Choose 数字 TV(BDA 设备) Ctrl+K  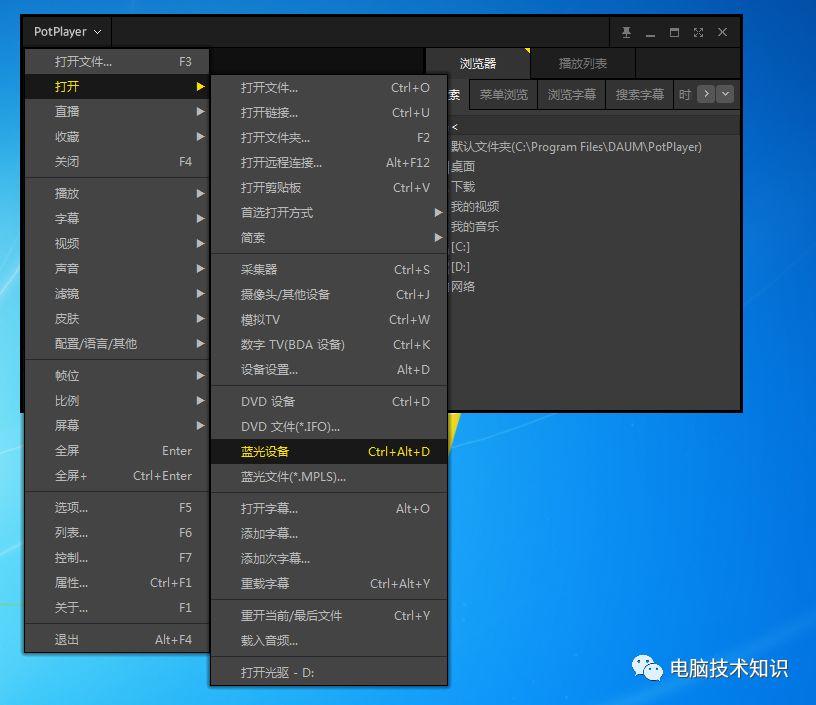329,344
